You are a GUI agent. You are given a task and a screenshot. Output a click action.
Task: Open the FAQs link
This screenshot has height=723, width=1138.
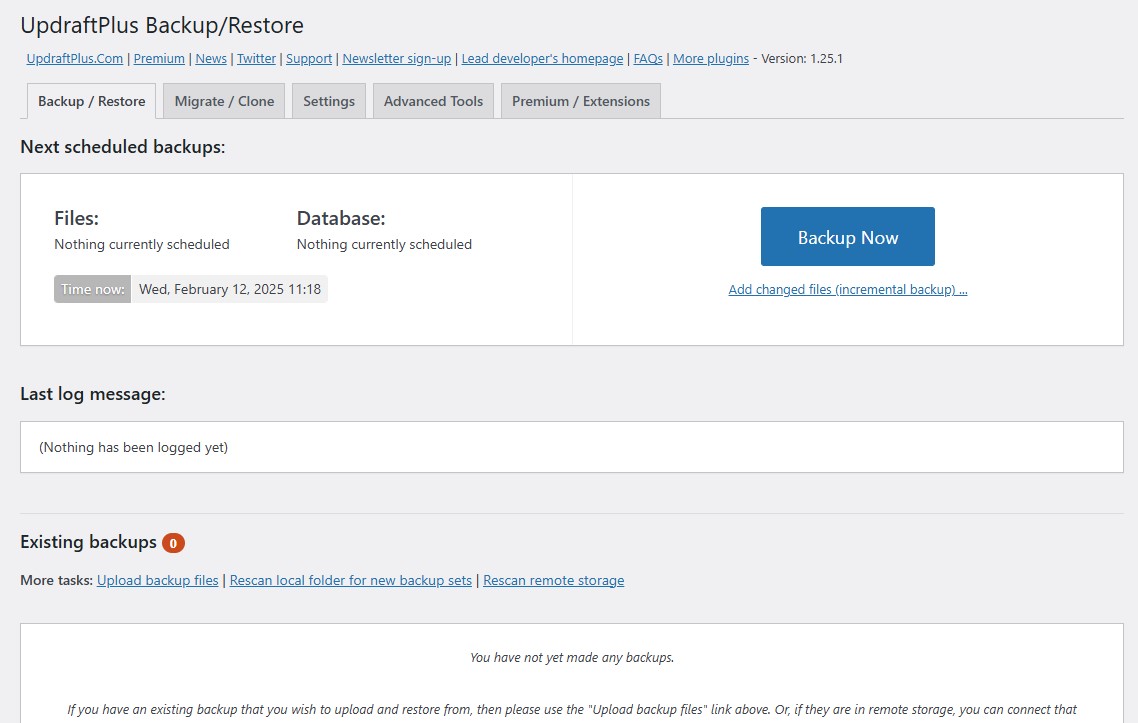[648, 59]
